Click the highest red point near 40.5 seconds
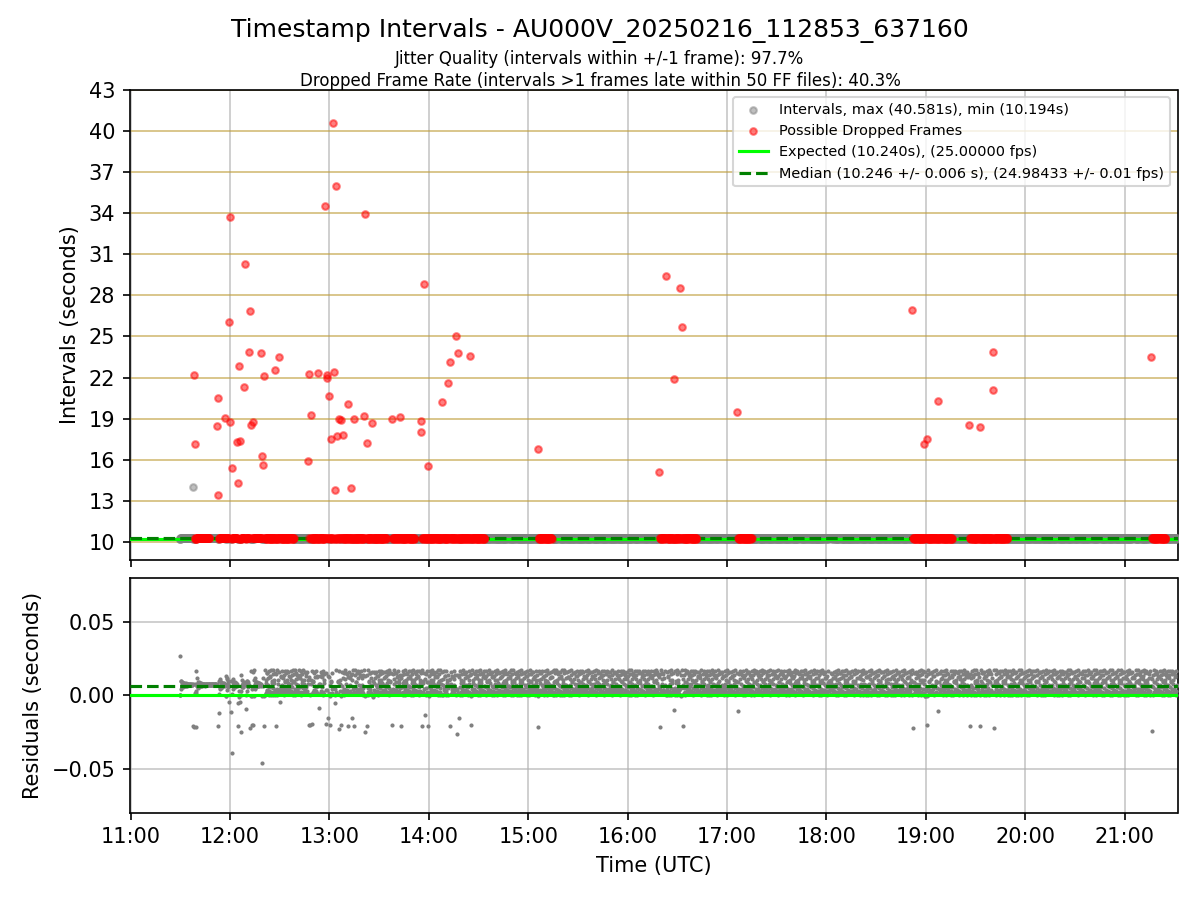Viewport: 1200px width, 900px height. pyautogui.click(x=333, y=123)
